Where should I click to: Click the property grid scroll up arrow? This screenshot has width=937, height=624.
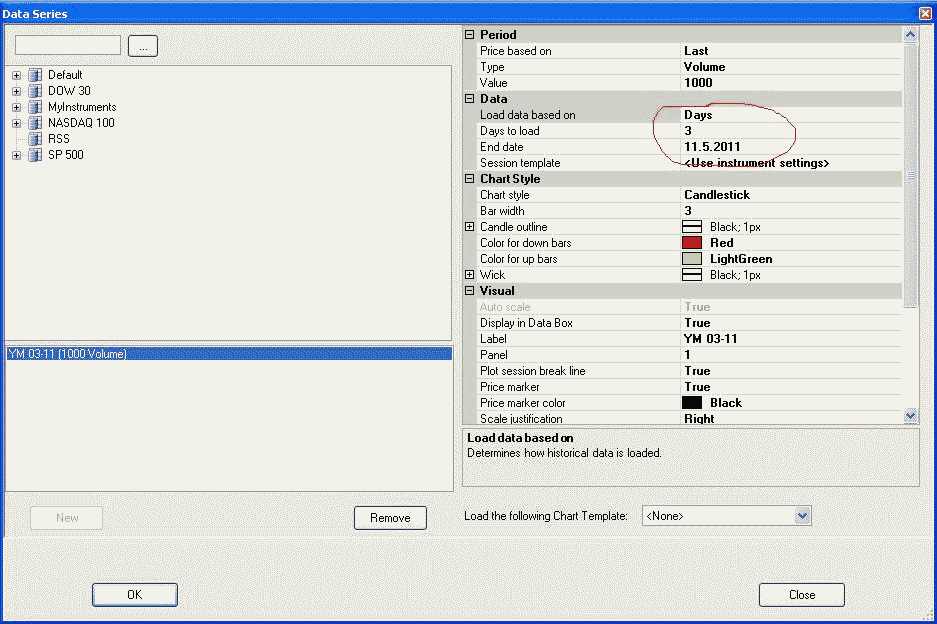910,35
